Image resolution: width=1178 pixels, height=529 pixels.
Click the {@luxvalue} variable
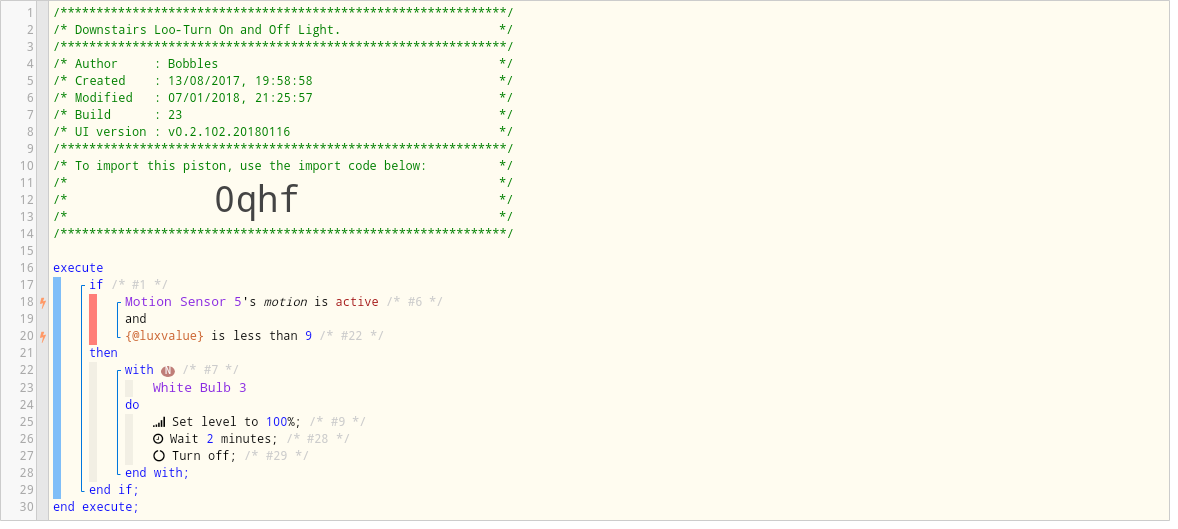point(165,336)
